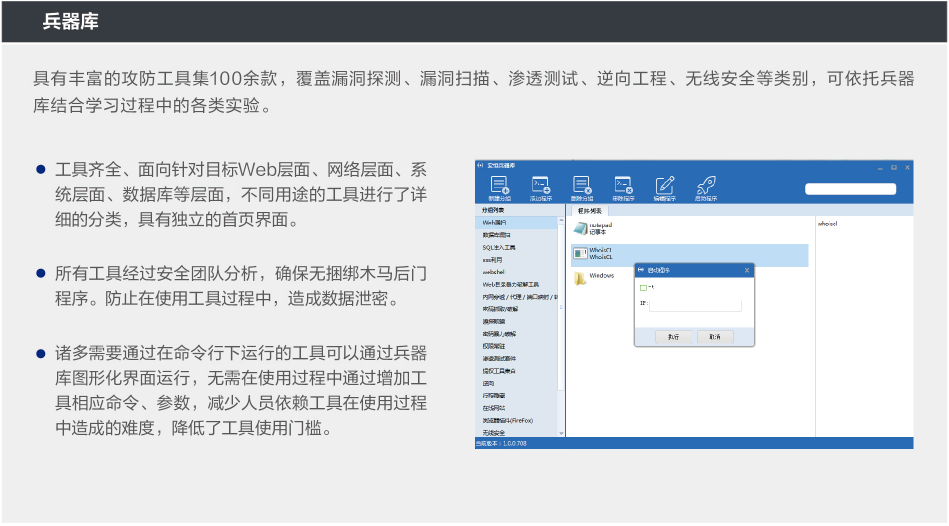
Task: Select the notepad 记事本 program icon
Action: tap(581, 228)
